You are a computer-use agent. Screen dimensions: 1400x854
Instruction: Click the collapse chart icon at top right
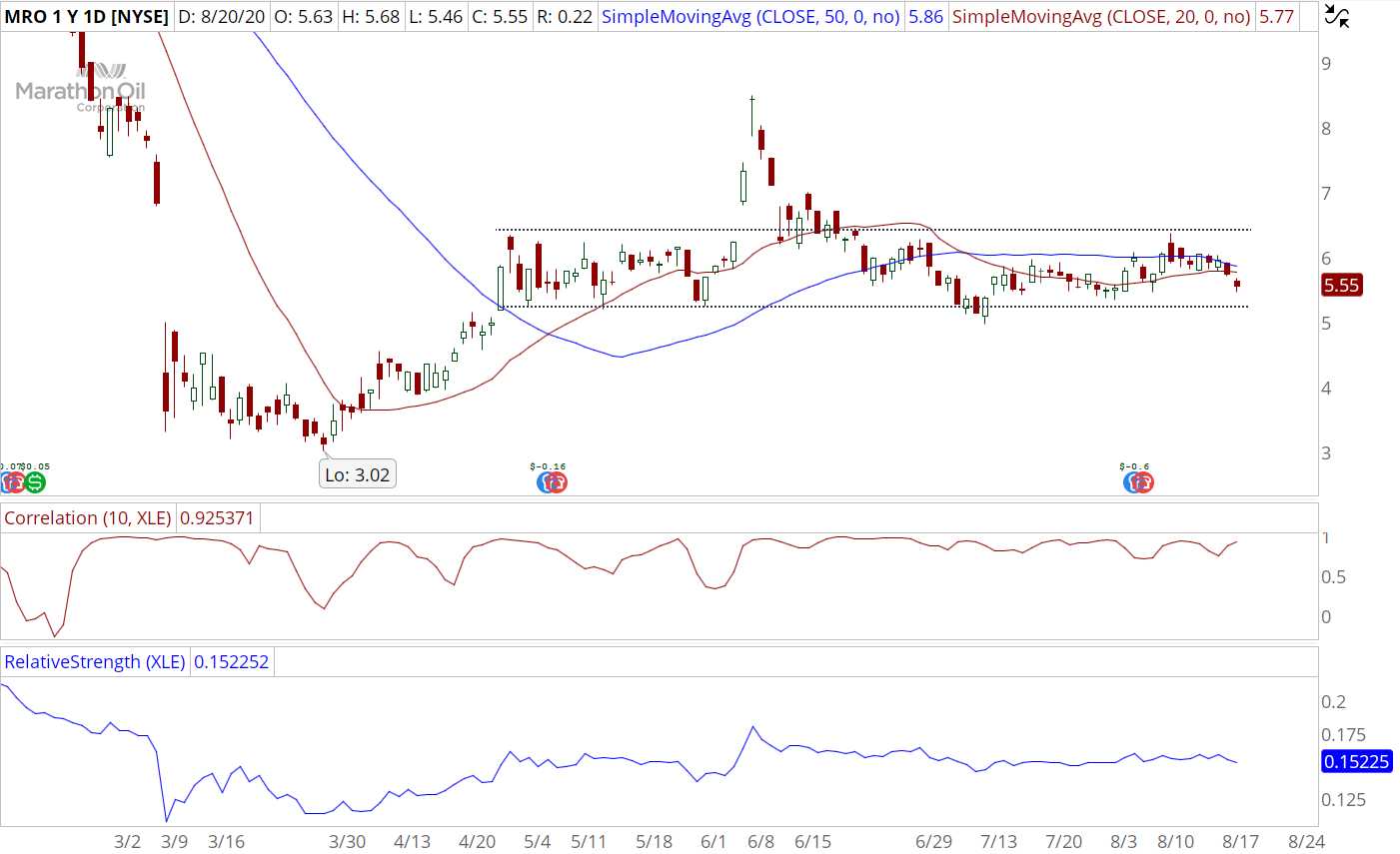tap(1336, 15)
